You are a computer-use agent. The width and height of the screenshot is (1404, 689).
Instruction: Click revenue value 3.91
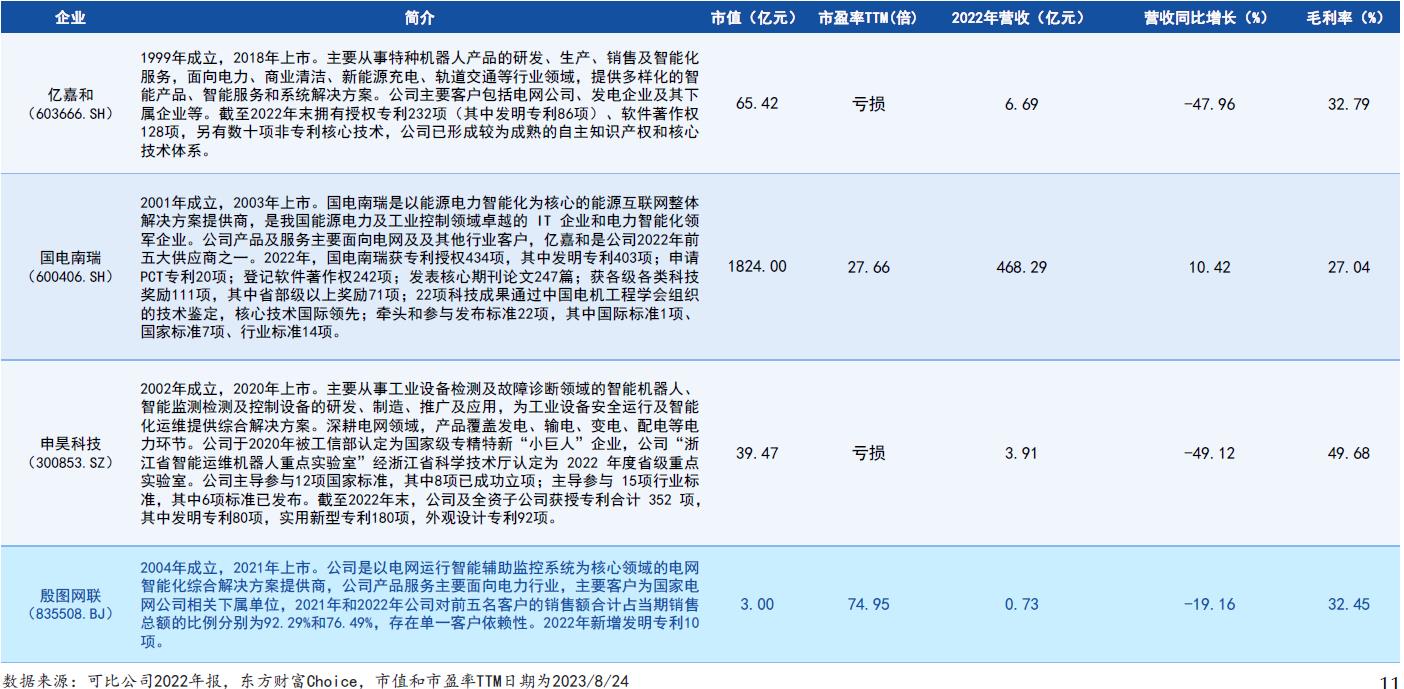click(x=1021, y=453)
